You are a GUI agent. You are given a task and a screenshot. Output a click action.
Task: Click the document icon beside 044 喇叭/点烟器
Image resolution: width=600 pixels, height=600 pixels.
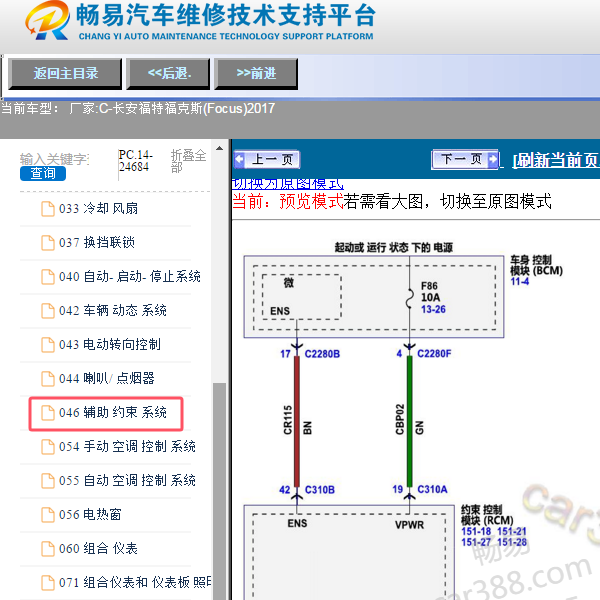pos(48,379)
